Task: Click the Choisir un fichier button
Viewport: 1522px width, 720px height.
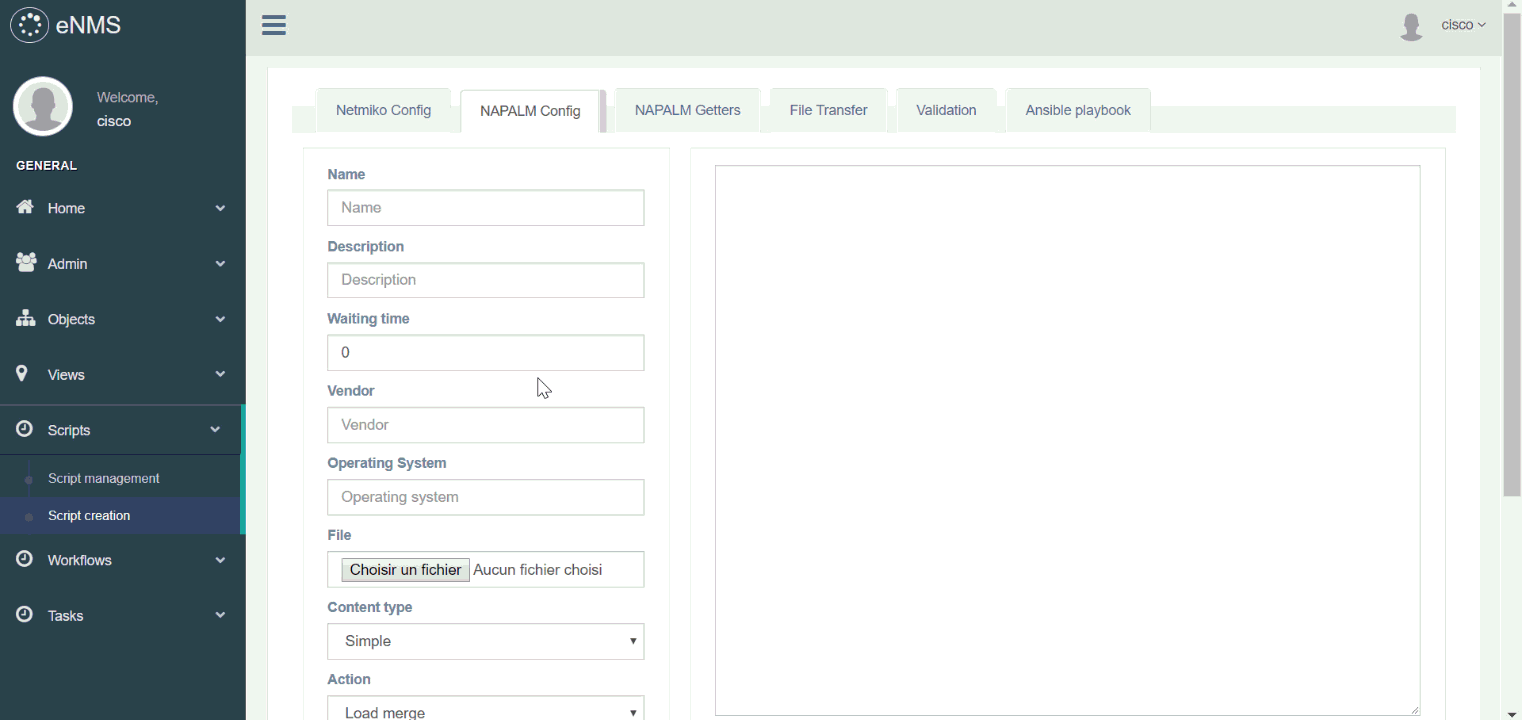Action: pos(405,569)
